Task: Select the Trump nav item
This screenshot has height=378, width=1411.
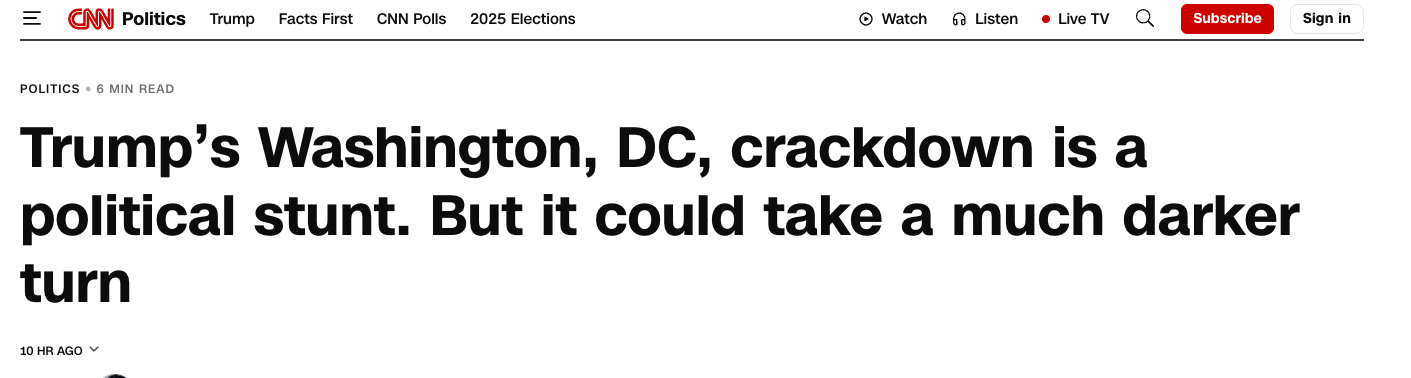Action: pyautogui.click(x=232, y=19)
